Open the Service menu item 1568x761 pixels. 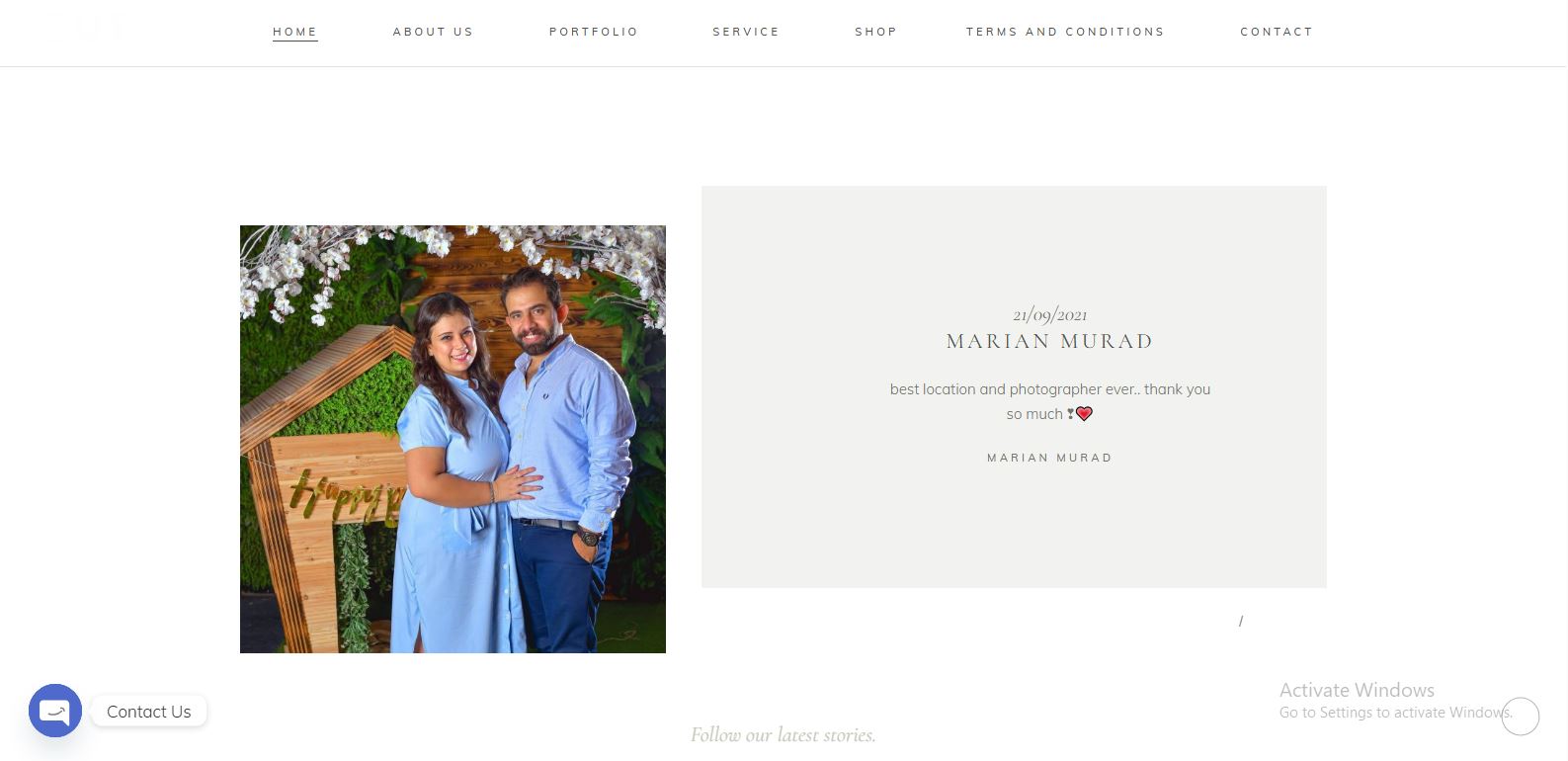tap(746, 32)
